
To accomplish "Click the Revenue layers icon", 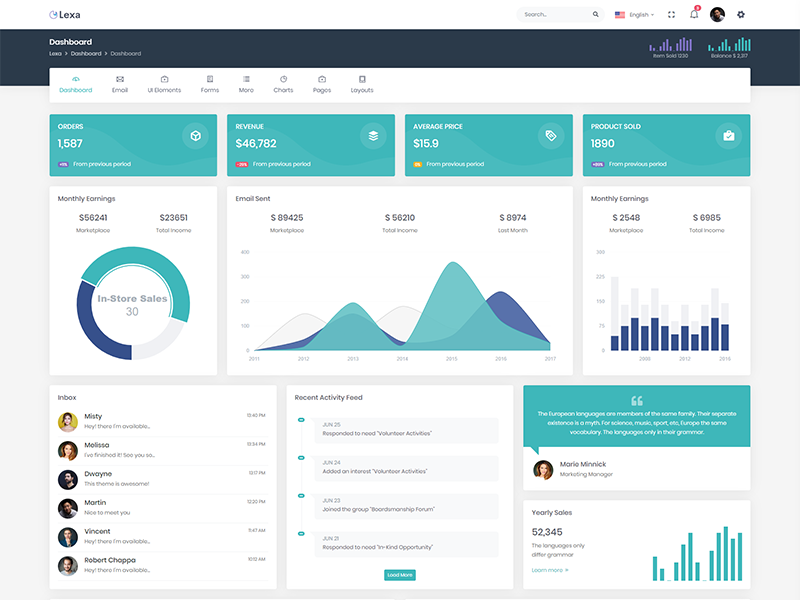I will click(373, 136).
